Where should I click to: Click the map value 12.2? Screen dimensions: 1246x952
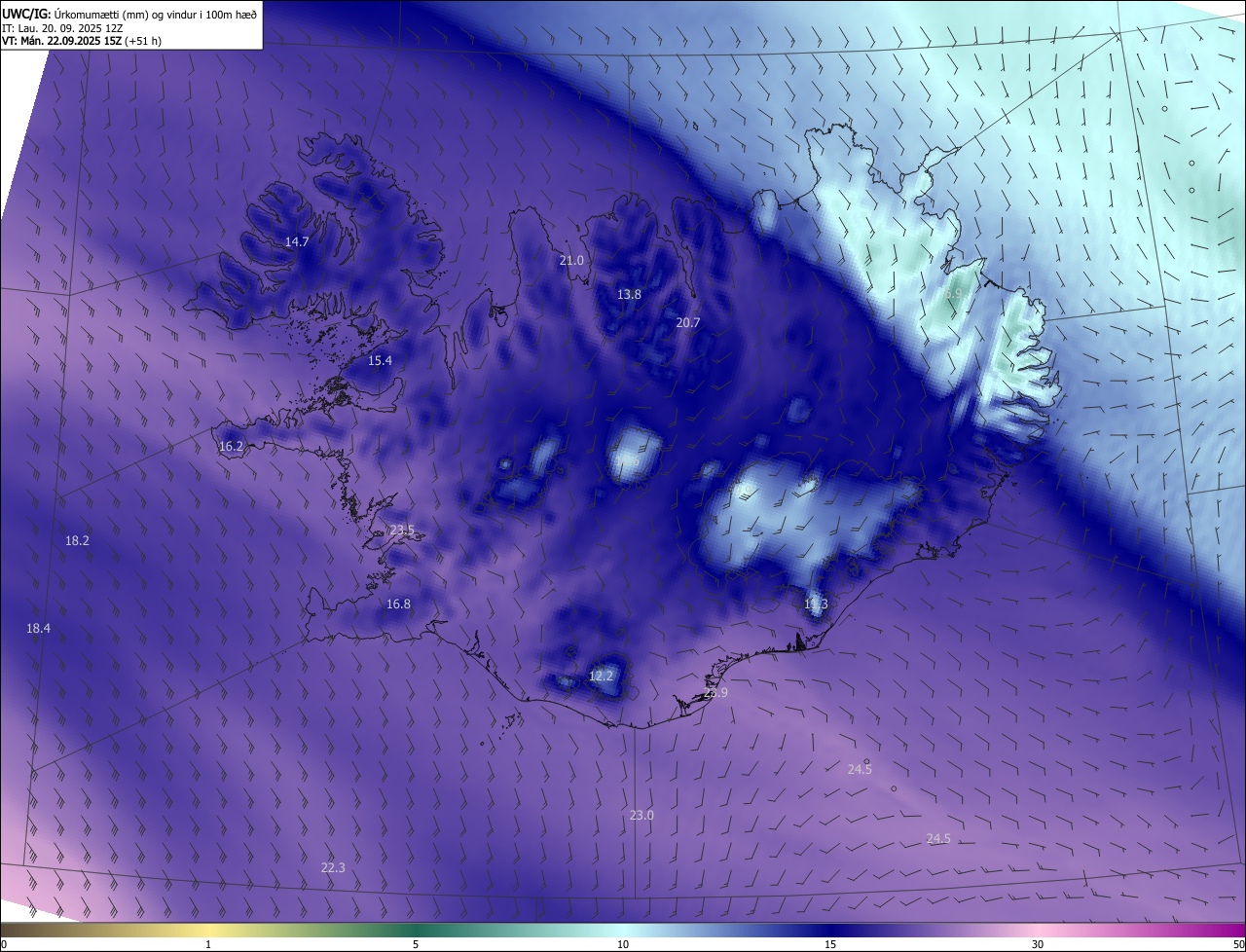click(x=602, y=676)
